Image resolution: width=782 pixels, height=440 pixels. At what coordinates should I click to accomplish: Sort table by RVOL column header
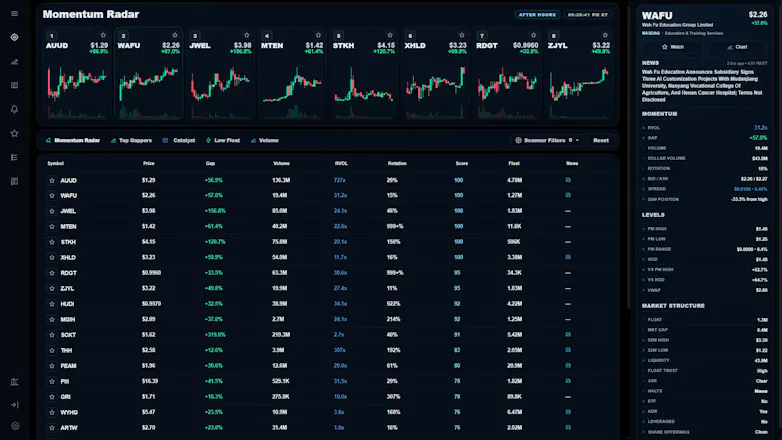341,163
